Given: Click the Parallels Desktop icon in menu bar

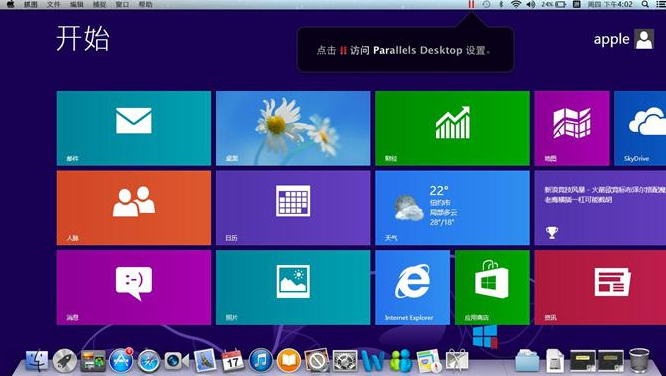Looking at the screenshot, I should [471, 4].
